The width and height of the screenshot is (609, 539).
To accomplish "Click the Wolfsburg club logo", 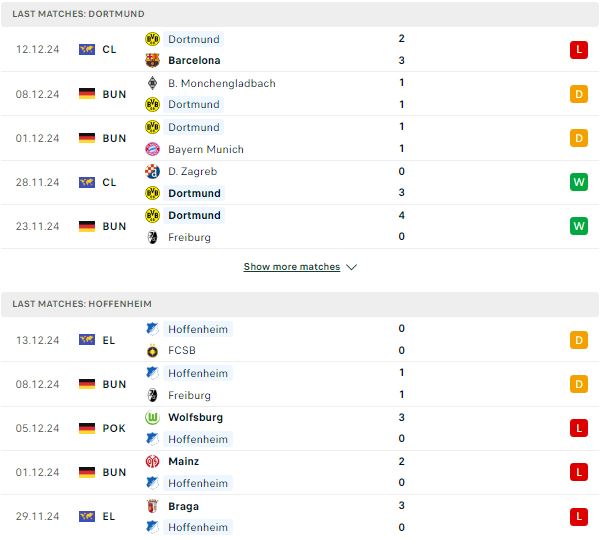I will click(152, 417).
